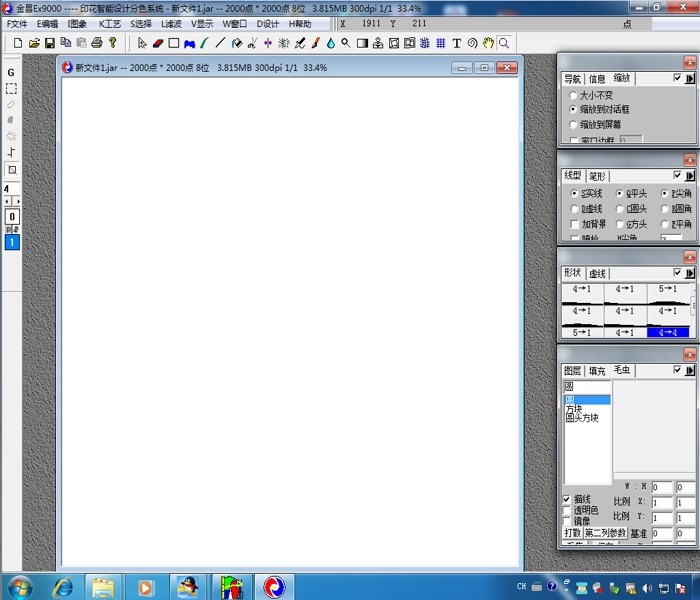This screenshot has width=700, height=600.
Task: Select the rectangle shape tool
Action: (174, 43)
